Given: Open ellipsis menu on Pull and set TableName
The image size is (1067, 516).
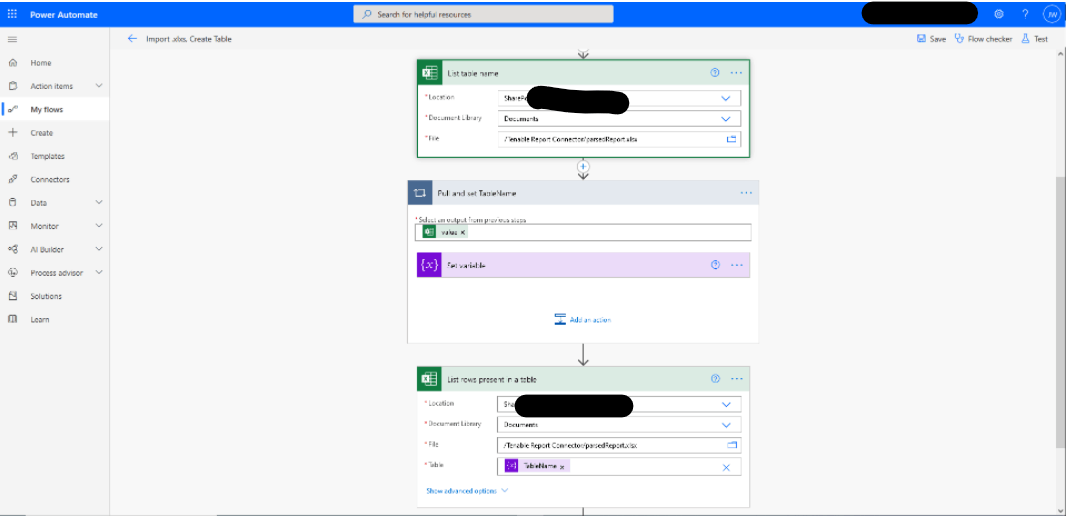Looking at the screenshot, I should [x=746, y=193].
